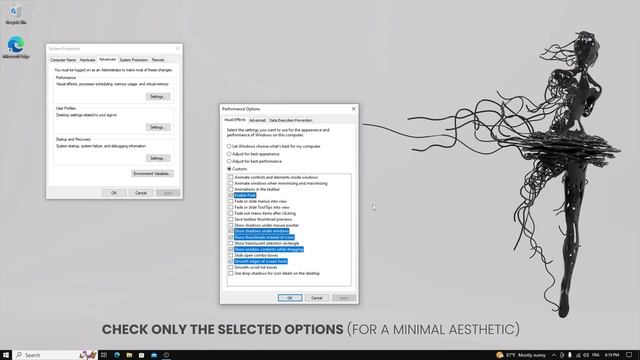640x360 pixels.
Task: Open the notification center icon
Action: click(x=629, y=355)
